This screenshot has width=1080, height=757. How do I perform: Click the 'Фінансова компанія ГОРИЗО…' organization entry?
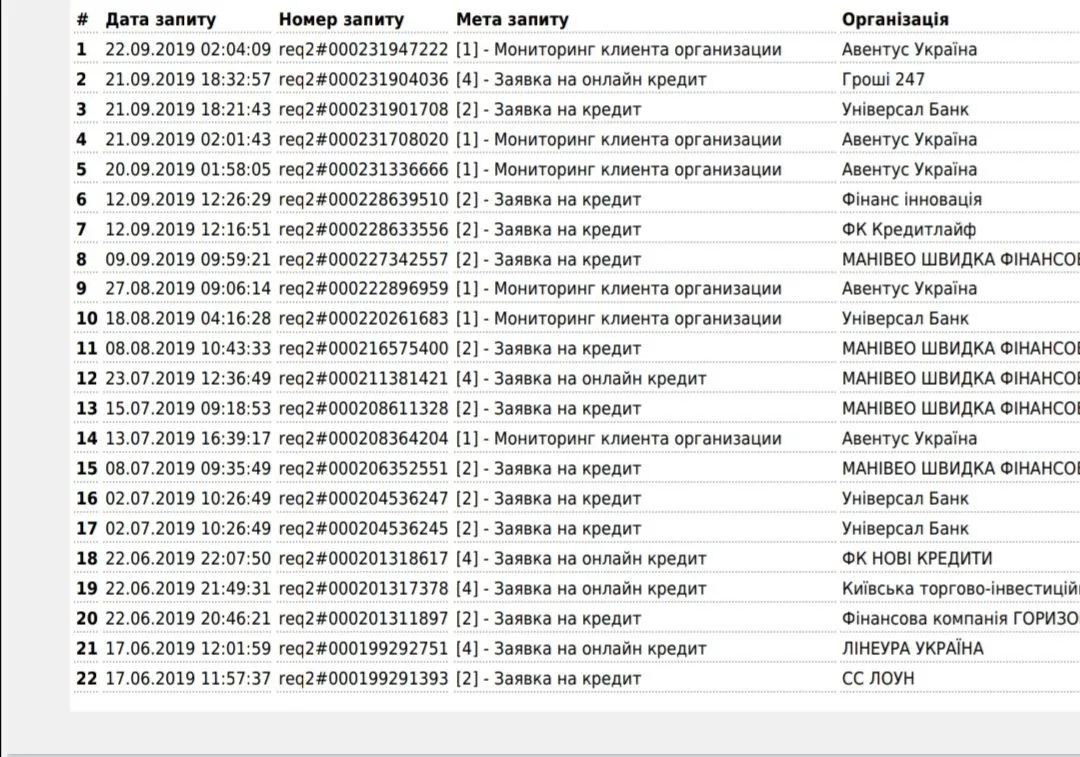pyautogui.click(x=960, y=619)
